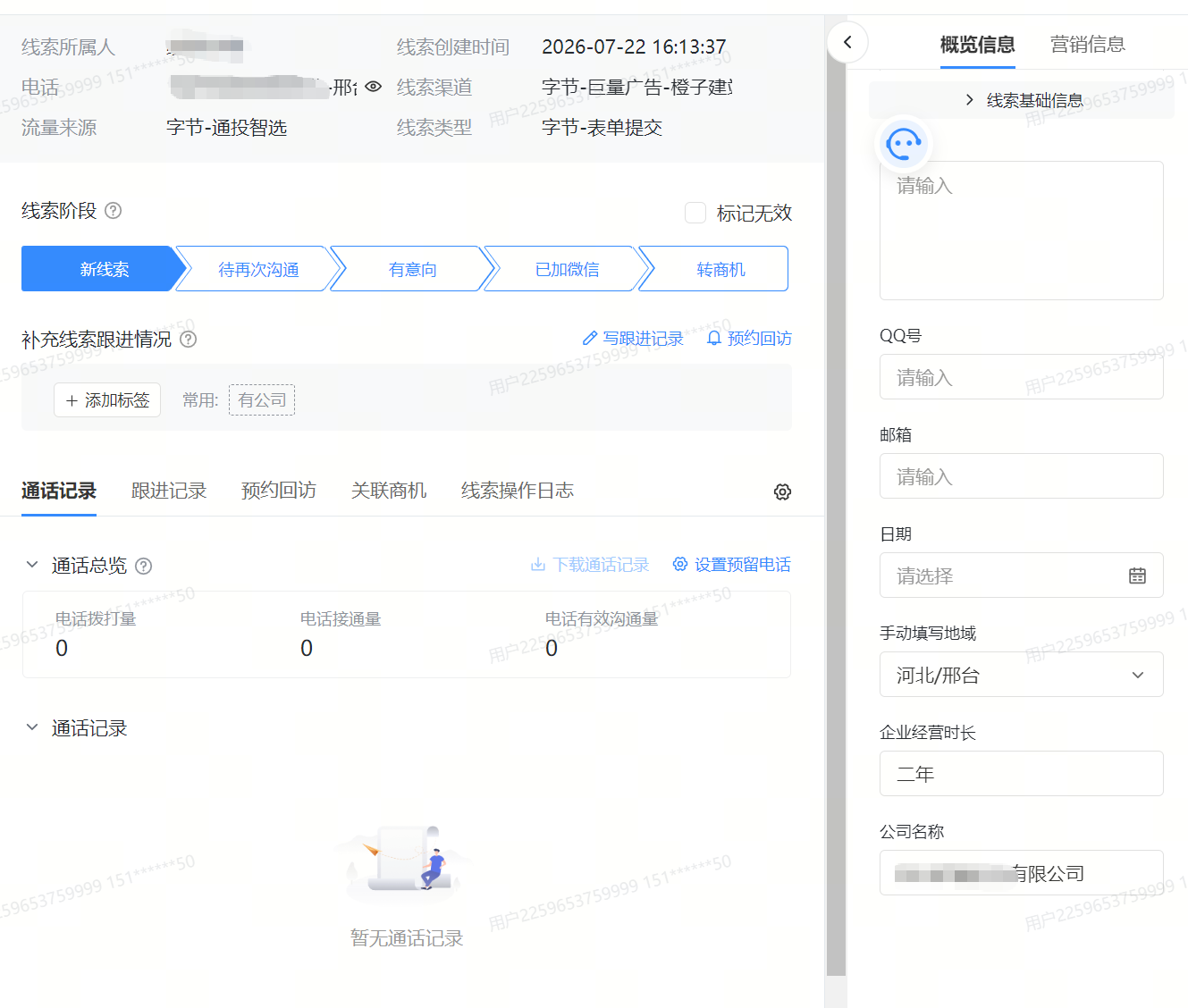Open the calendar icon in 日期 field
The width and height of the screenshot is (1188, 1008).
tap(1137, 575)
